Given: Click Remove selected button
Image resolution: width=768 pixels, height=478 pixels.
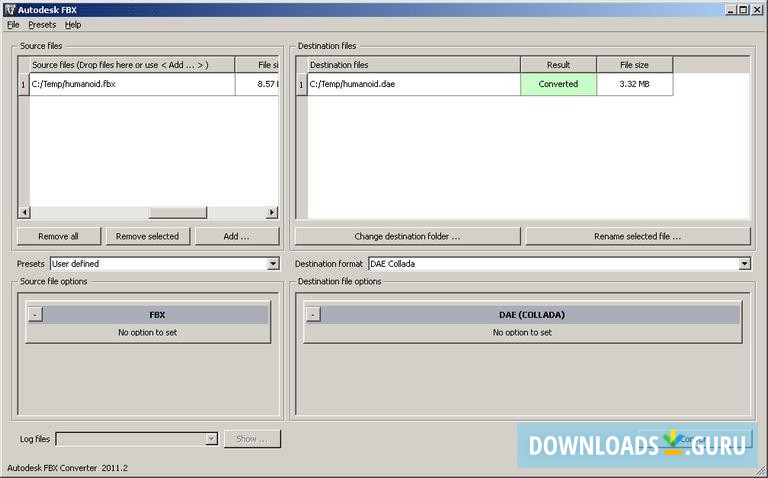Looking at the screenshot, I should tap(147, 236).
